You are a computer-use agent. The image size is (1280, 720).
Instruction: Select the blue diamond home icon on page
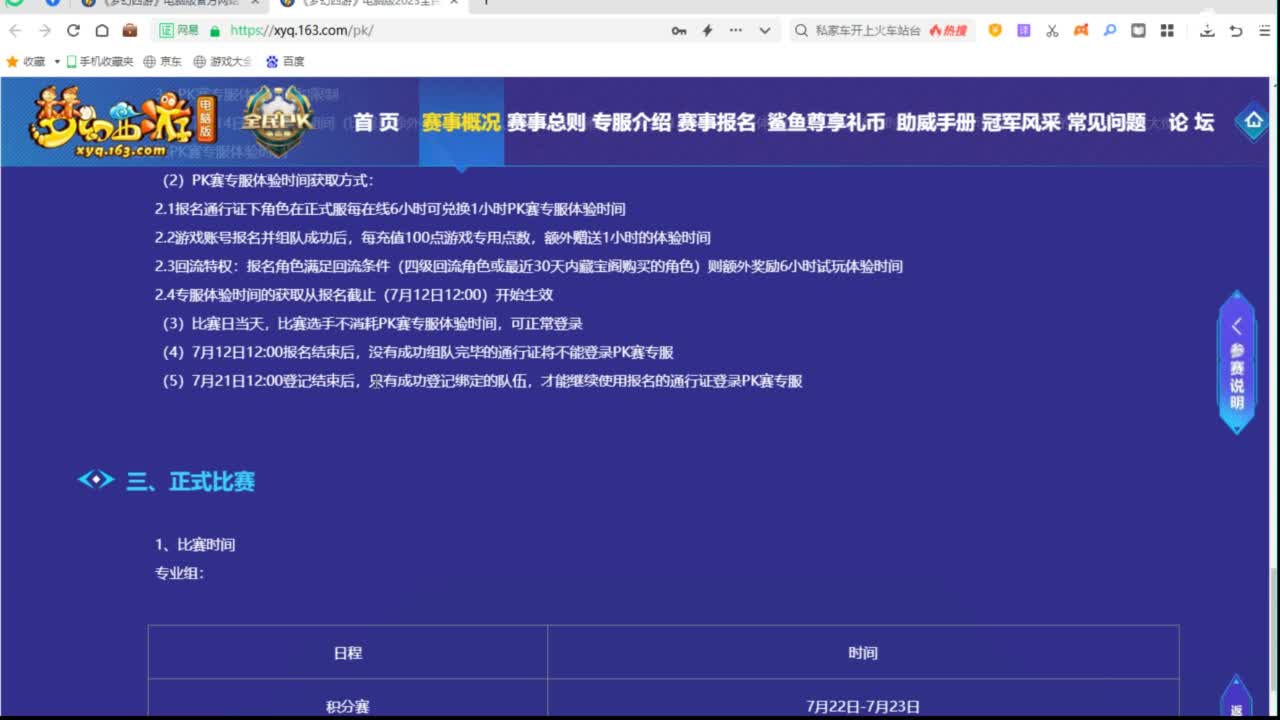[x=1252, y=121]
